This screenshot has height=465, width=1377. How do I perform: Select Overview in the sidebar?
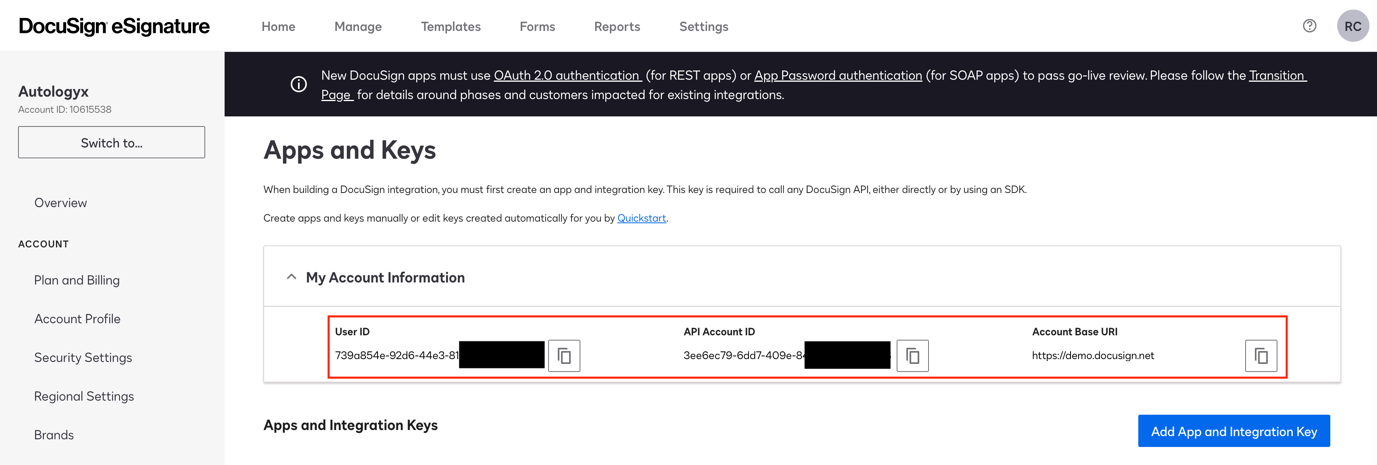point(60,202)
